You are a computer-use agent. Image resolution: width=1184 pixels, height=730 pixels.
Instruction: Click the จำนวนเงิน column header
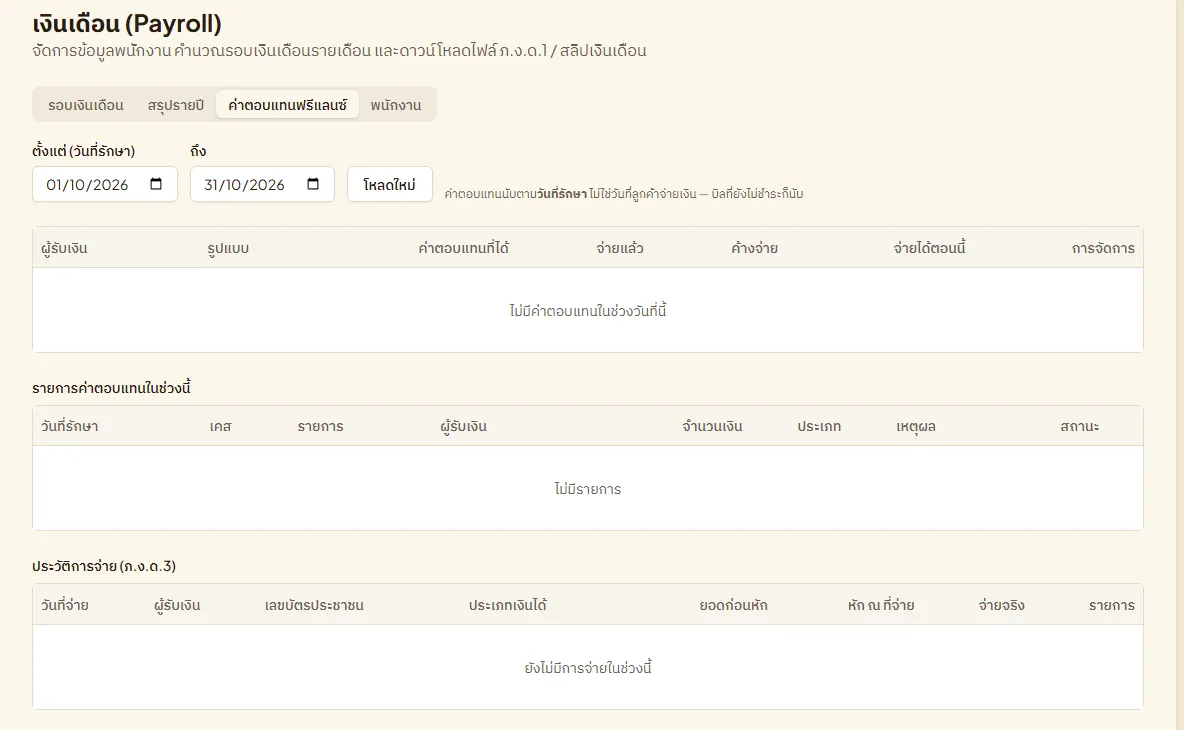pyautogui.click(x=712, y=427)
